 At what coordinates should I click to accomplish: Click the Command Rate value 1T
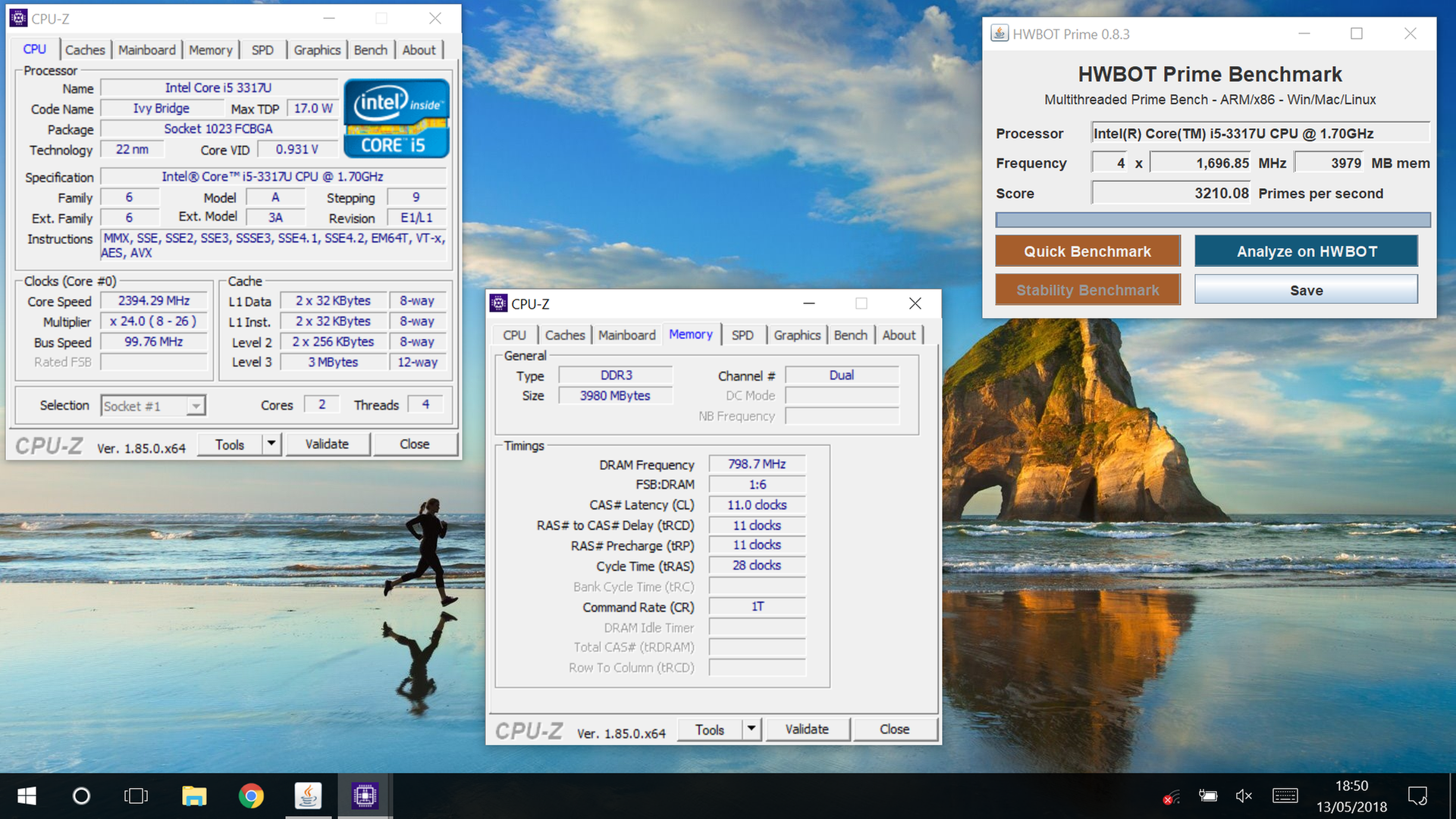pos(757,607)
